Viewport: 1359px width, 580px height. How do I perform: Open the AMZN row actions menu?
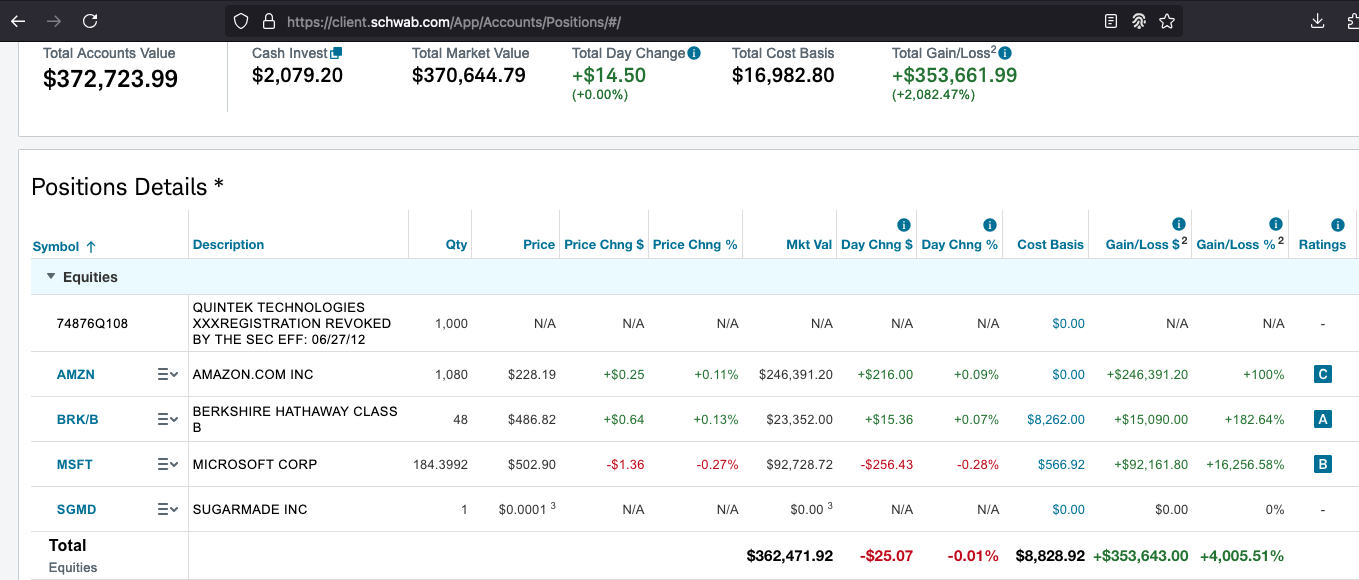click(x=167, y=375)
